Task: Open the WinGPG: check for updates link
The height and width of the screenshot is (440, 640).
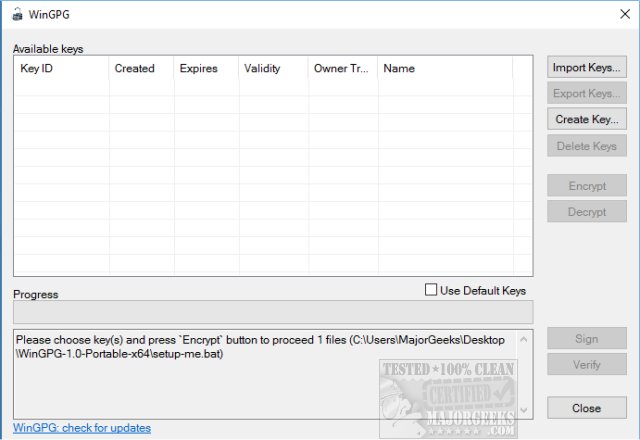Action: tap(82, 428)
